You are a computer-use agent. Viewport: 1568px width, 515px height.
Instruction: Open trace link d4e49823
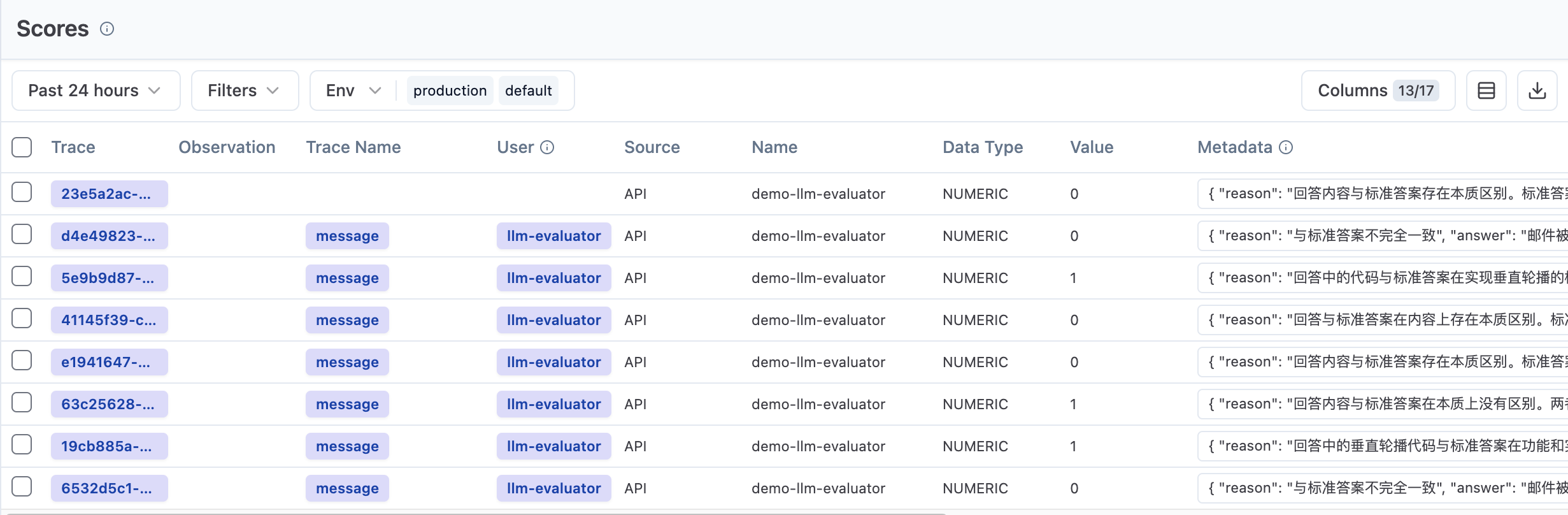(109, 236)
